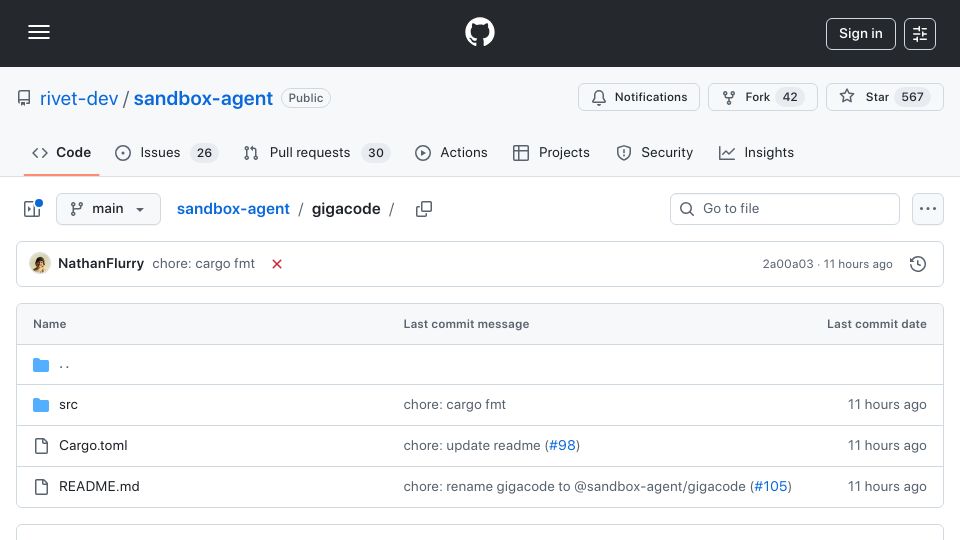
Task: Click the fork count 42
Action: coord(790,97)
